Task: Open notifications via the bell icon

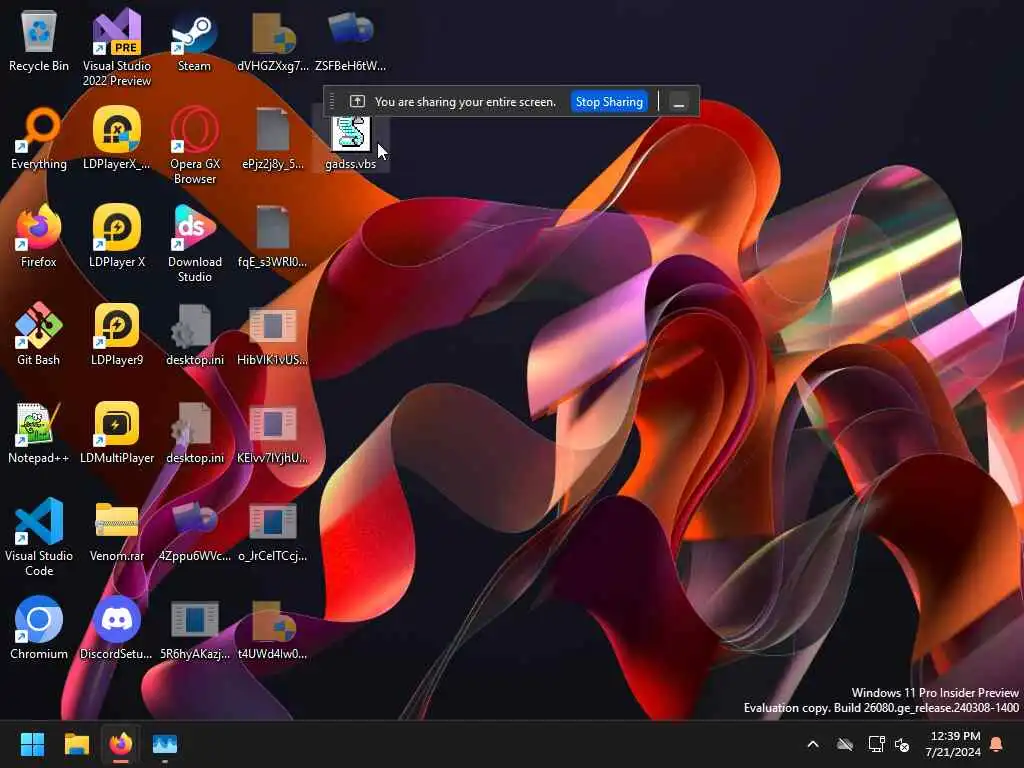Action: point(997,744)
